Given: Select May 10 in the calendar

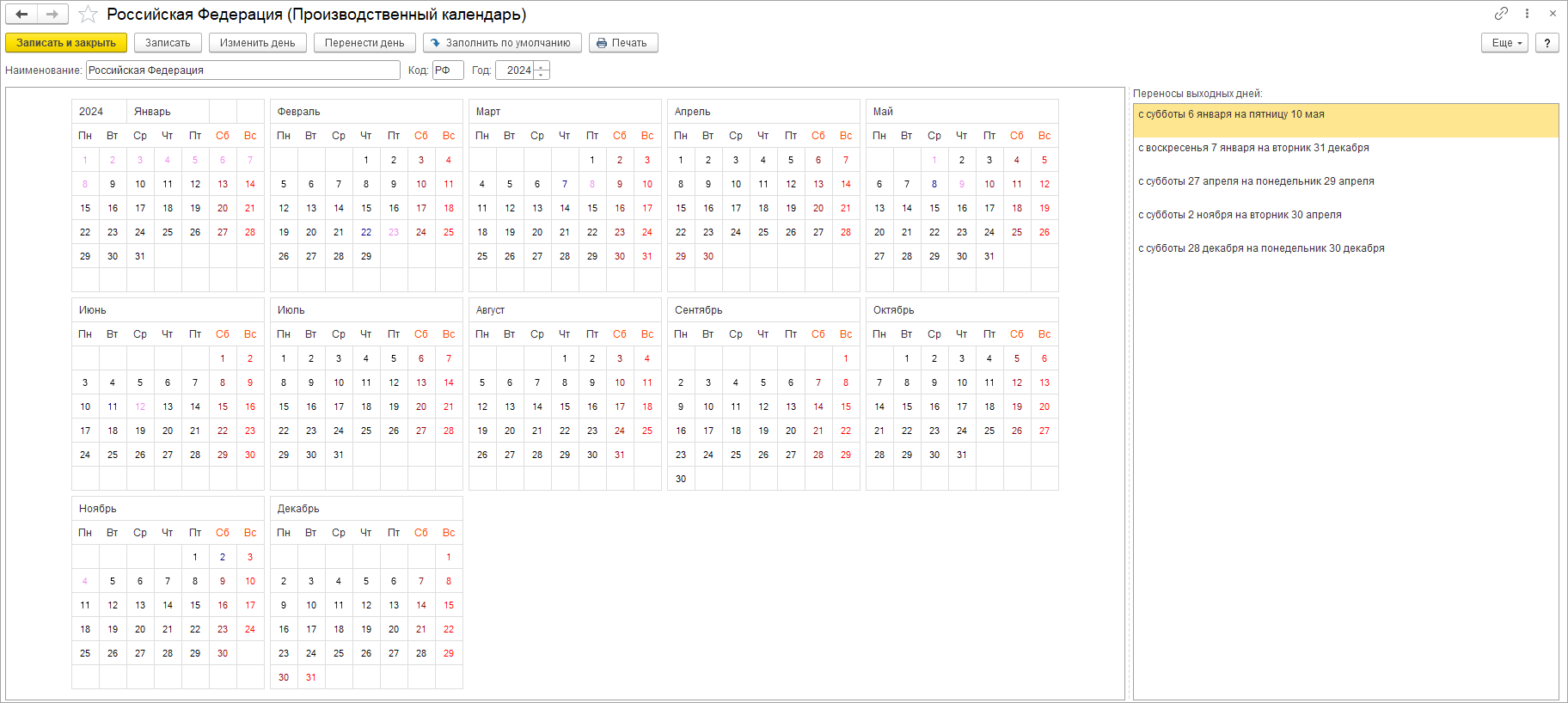Looking at the screenshot, I should pyautogui.click(x=989, y=184).
